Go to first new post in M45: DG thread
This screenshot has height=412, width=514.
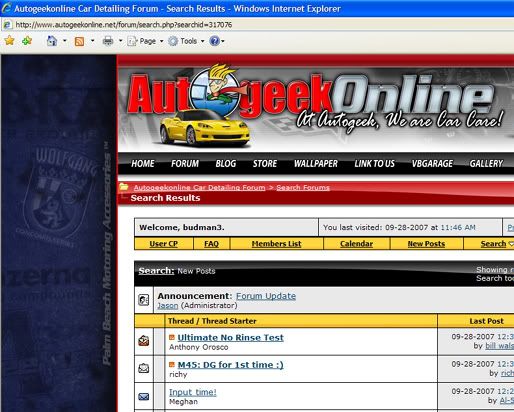coord(172,365)
